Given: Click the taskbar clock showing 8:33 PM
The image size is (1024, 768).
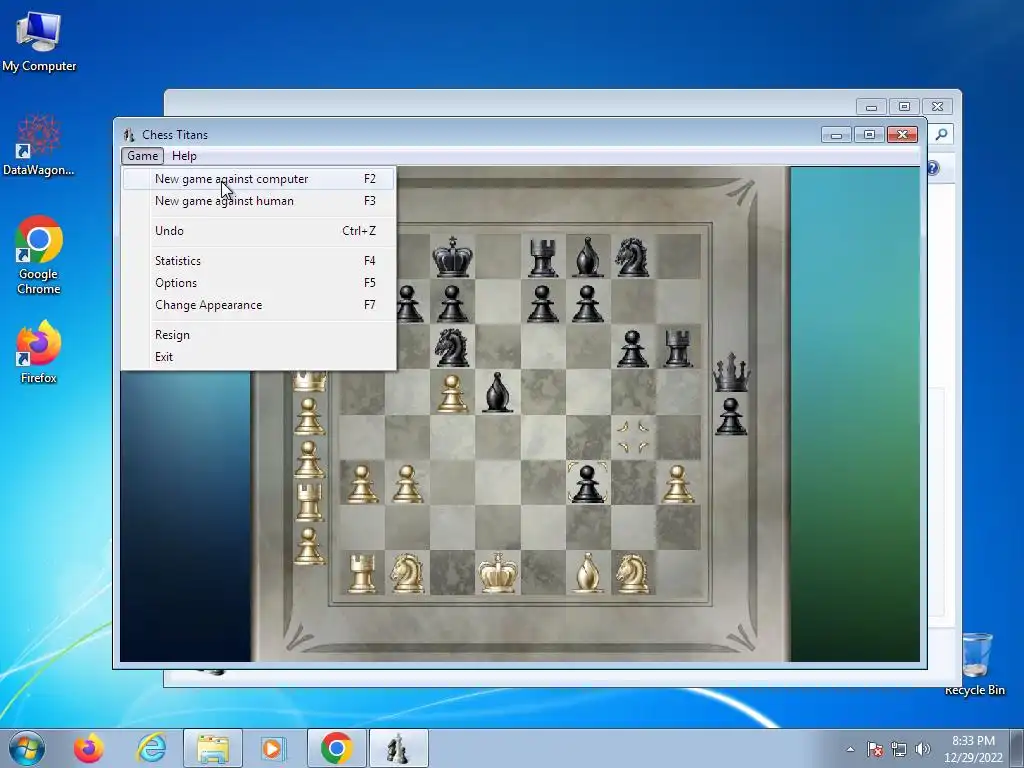Looking at the screenshot, I should coord(973,748).
